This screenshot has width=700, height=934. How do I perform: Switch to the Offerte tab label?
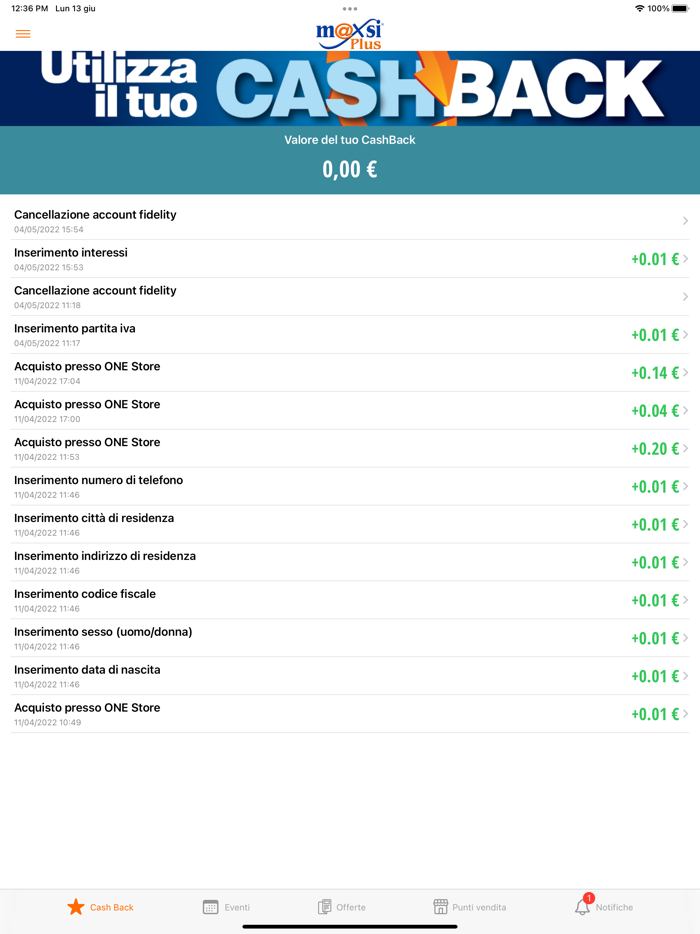click(351, 907)
